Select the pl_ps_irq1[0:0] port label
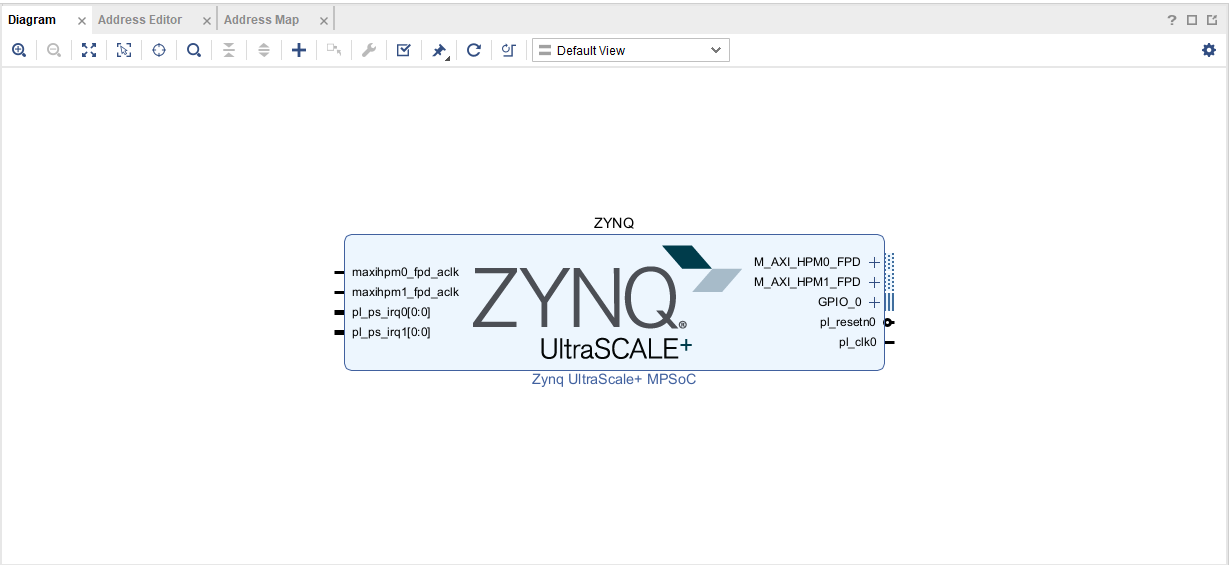 [391, 332]
